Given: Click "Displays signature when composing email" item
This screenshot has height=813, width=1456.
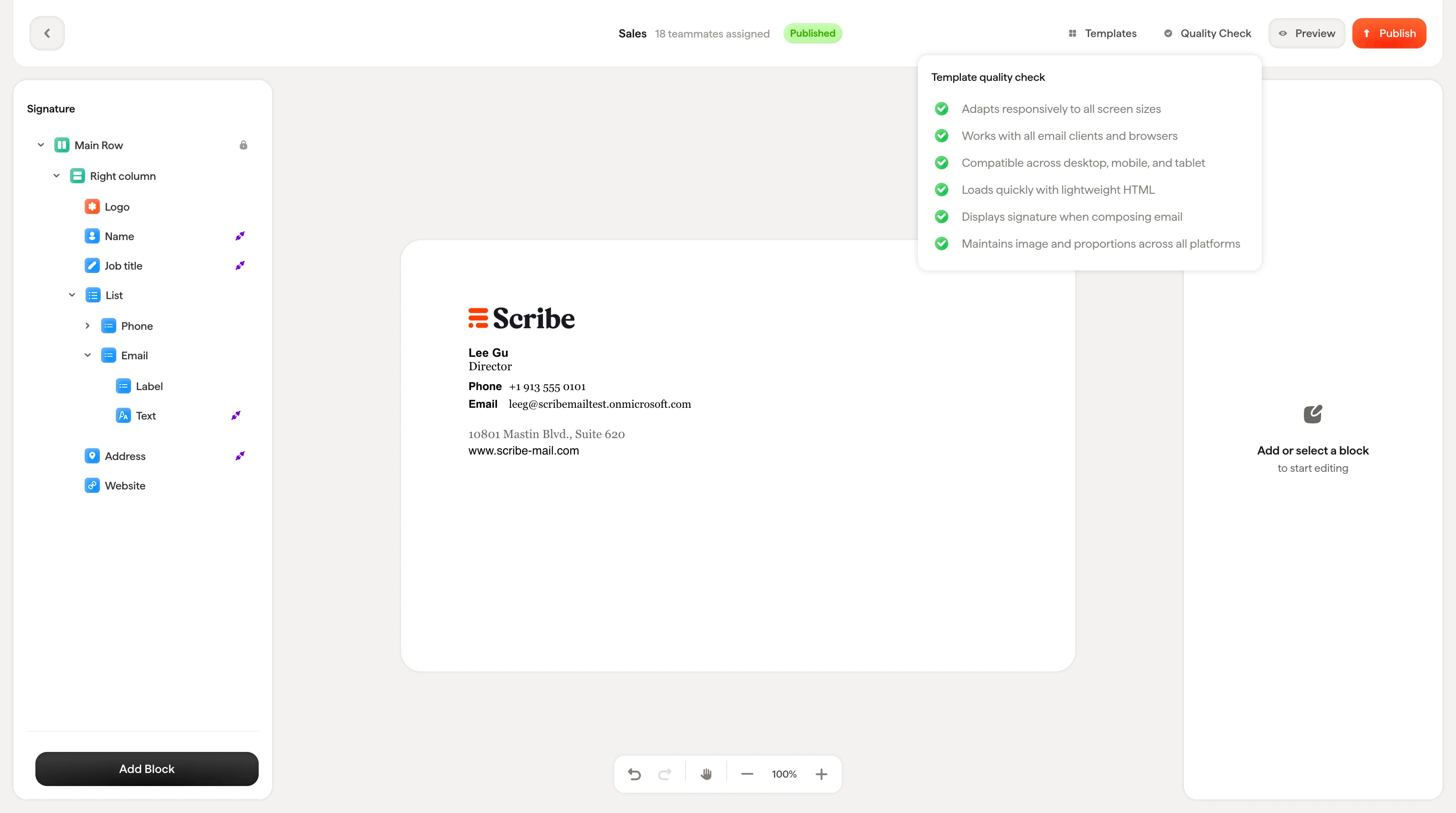Looking at the screenshot, I should 1072,217.
